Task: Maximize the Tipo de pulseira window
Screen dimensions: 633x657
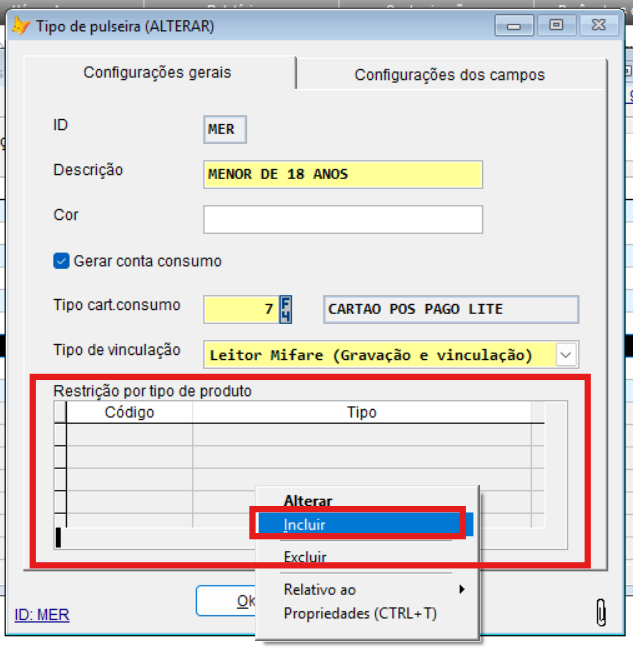Action: pyautogui.click(x=556, y=25)
